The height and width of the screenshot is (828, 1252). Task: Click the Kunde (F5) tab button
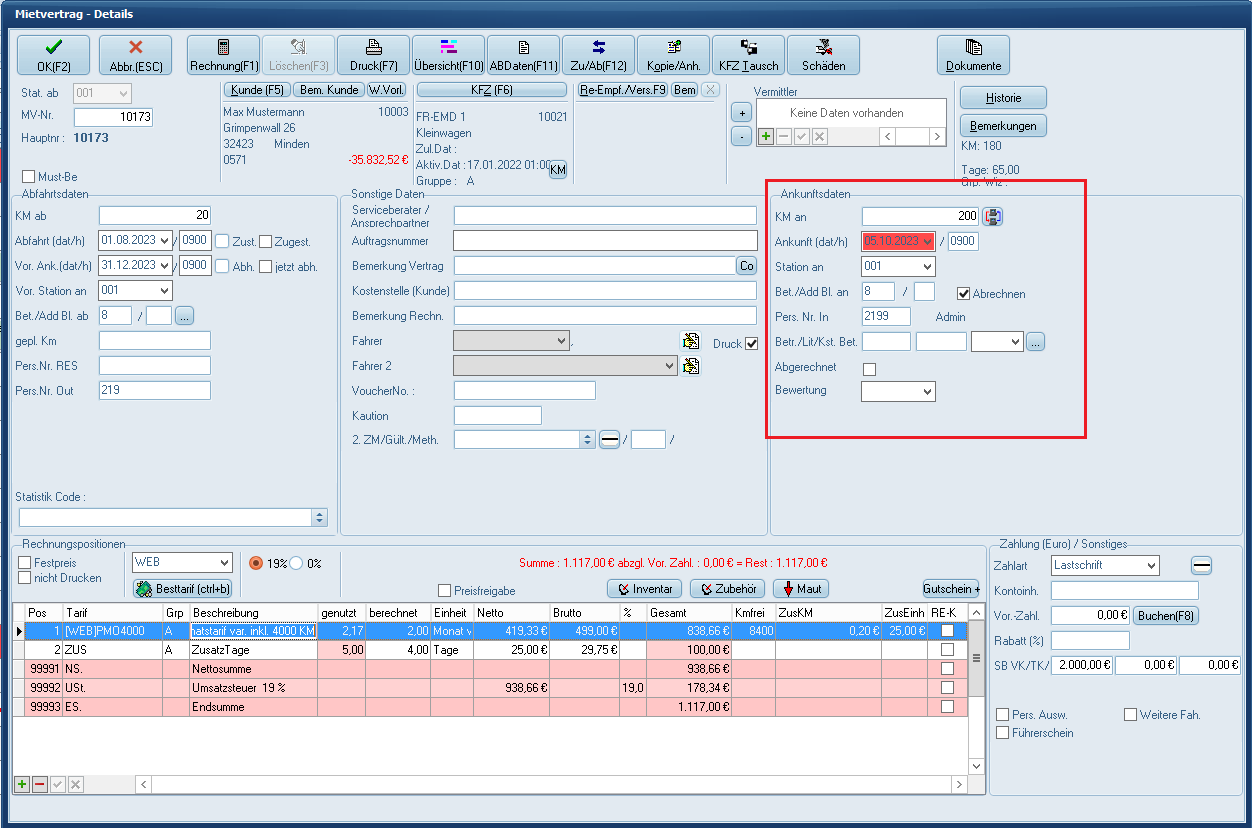[x=255, y=90]
